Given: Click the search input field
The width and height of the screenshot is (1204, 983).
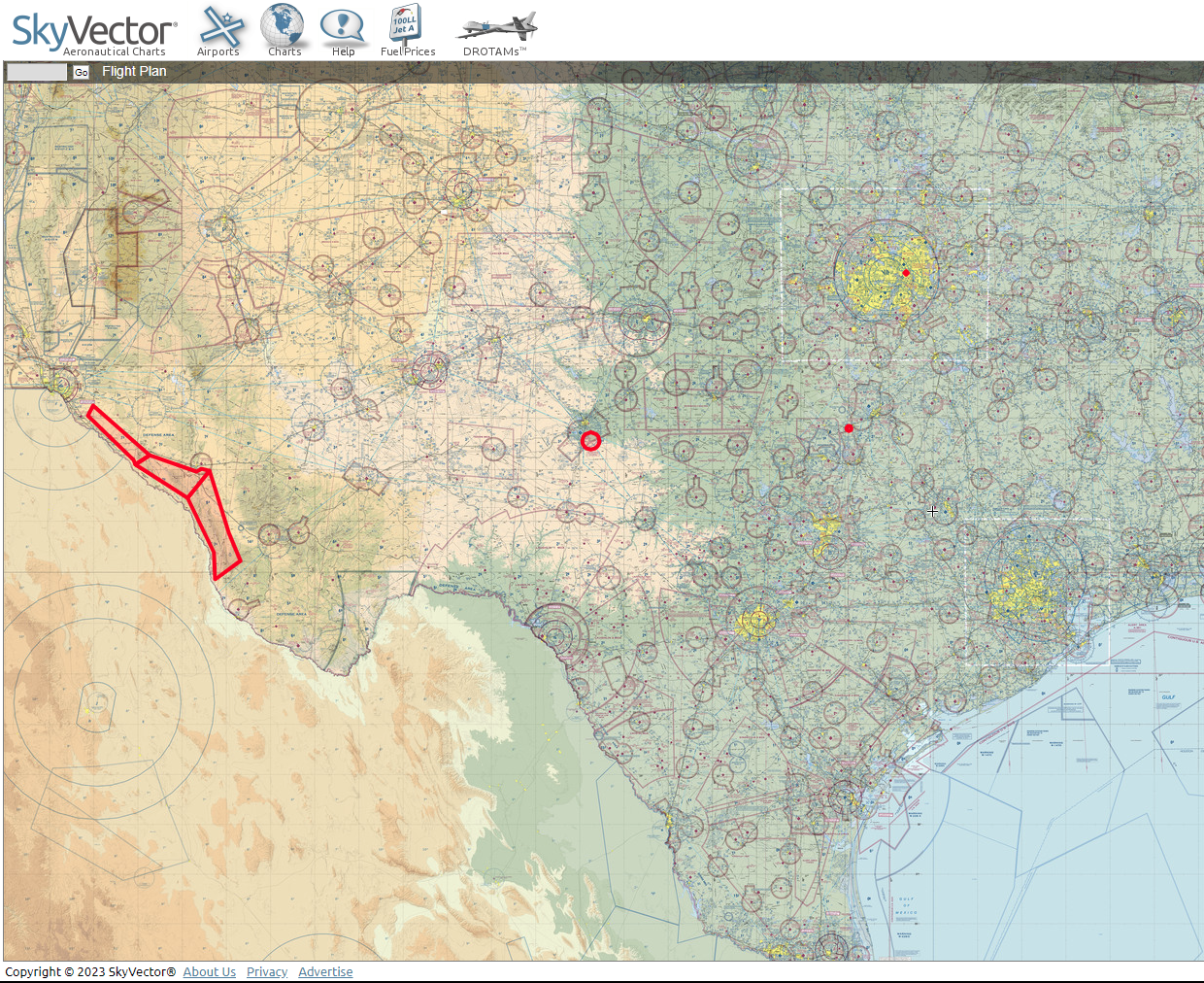Looking at the screenshot, I should pos(37,72).
